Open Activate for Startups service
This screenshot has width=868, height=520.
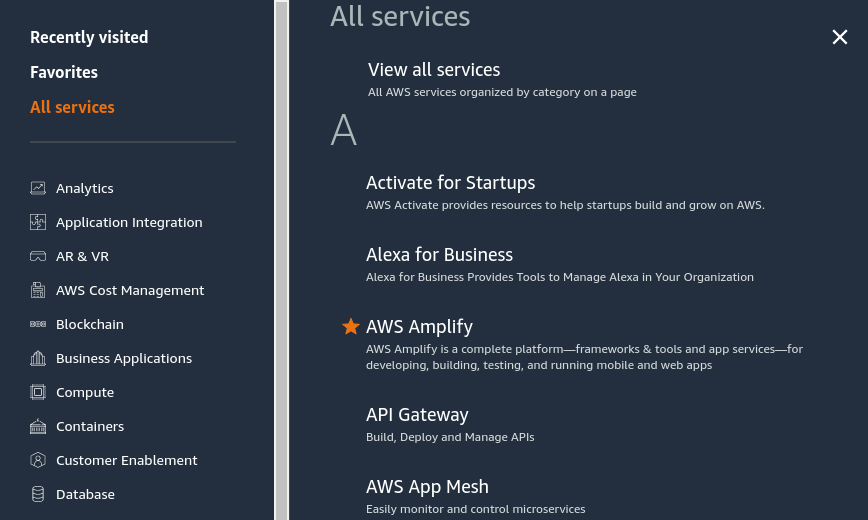(x=450, y=183)
